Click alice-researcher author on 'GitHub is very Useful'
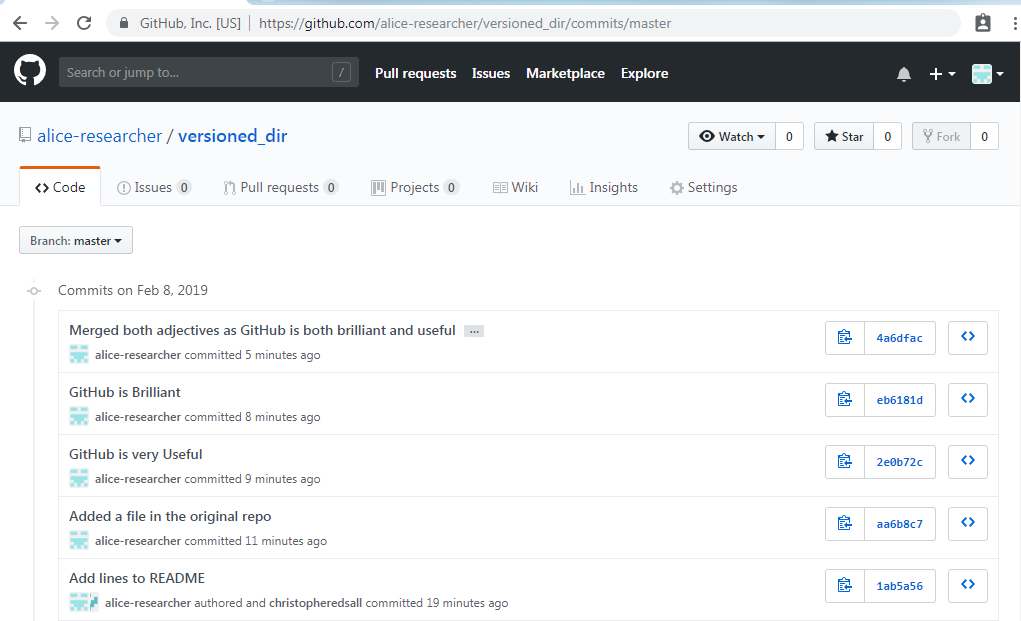This screenshot has width=1021, height=621. point(138,478)
